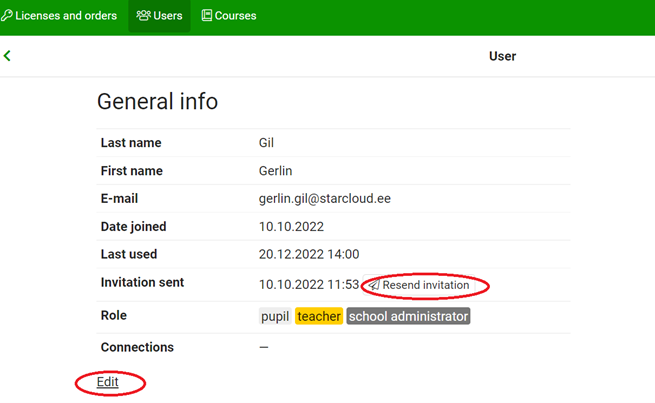Click the book icon beside Courses
655x403 pixels.
207,16
